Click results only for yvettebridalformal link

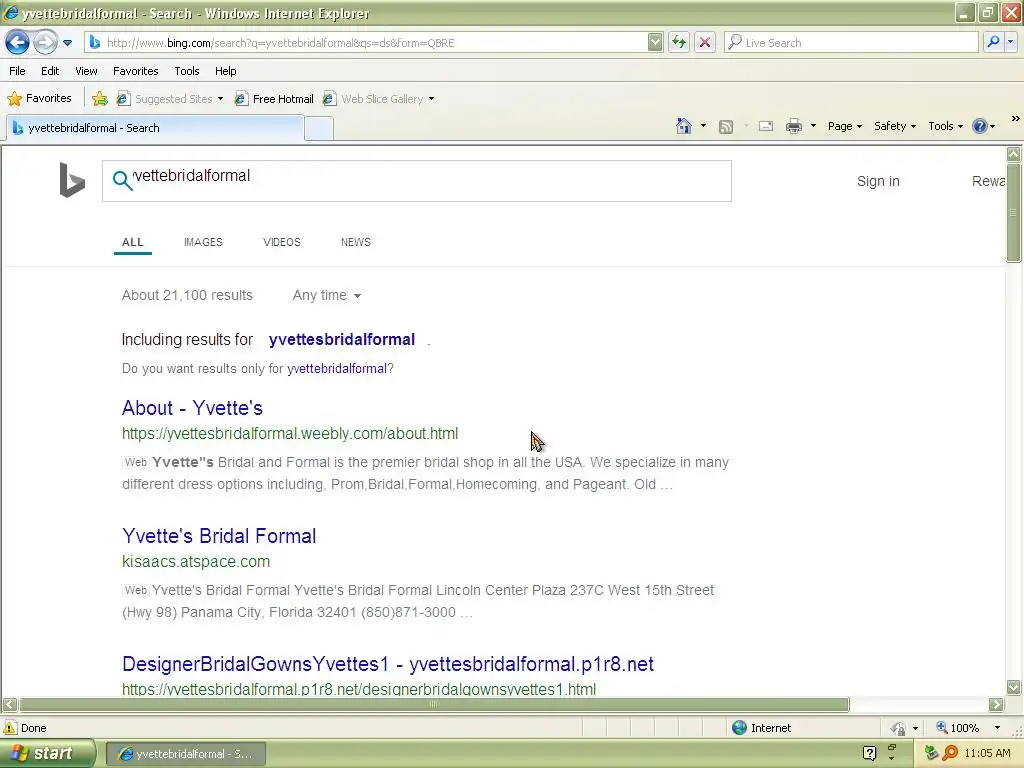tap(337, 369)
